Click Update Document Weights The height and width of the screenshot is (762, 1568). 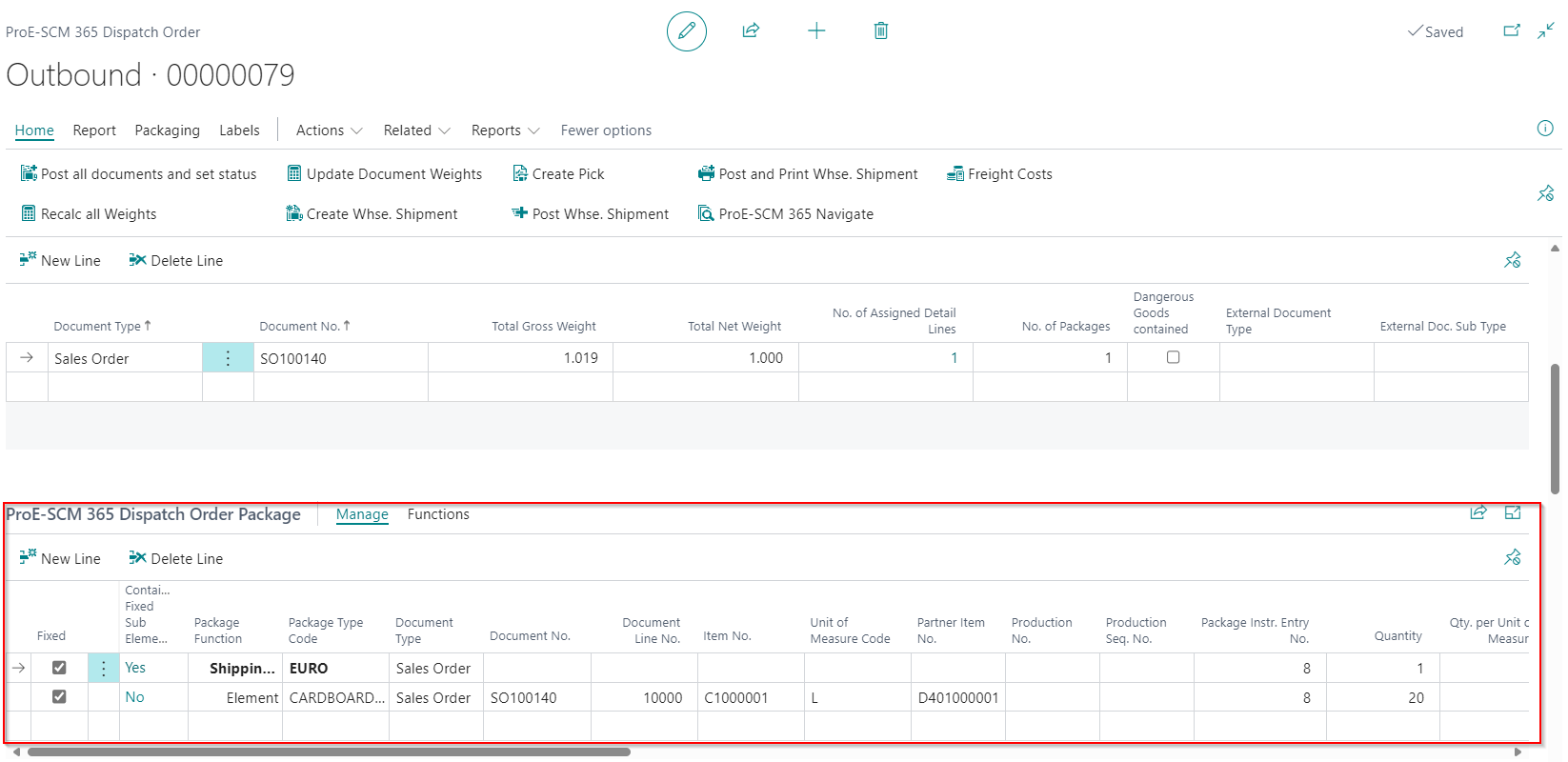385,174
